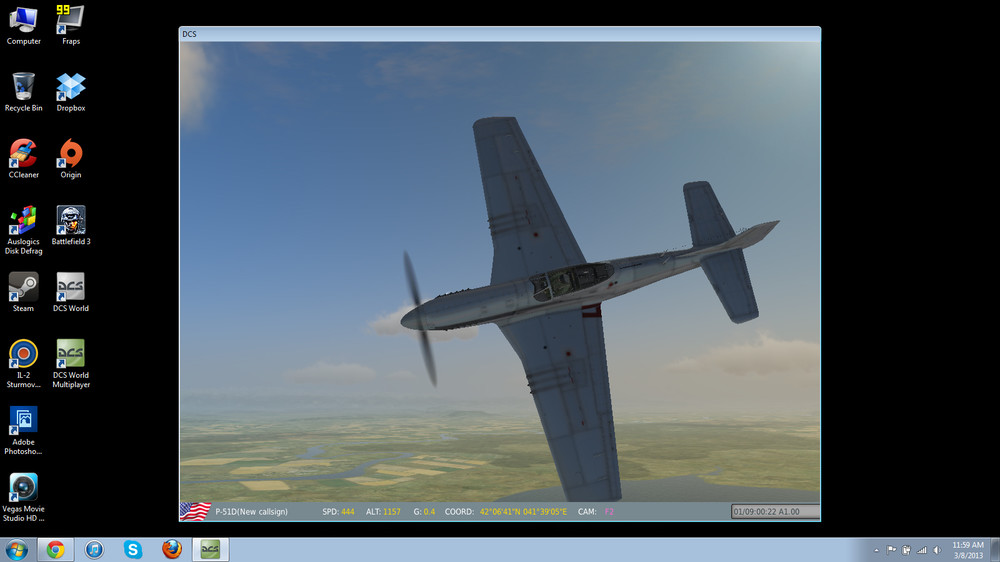Open Firefox from the taskbar
The width and height of the screenshot is (1000, 562).
(172, 549)
